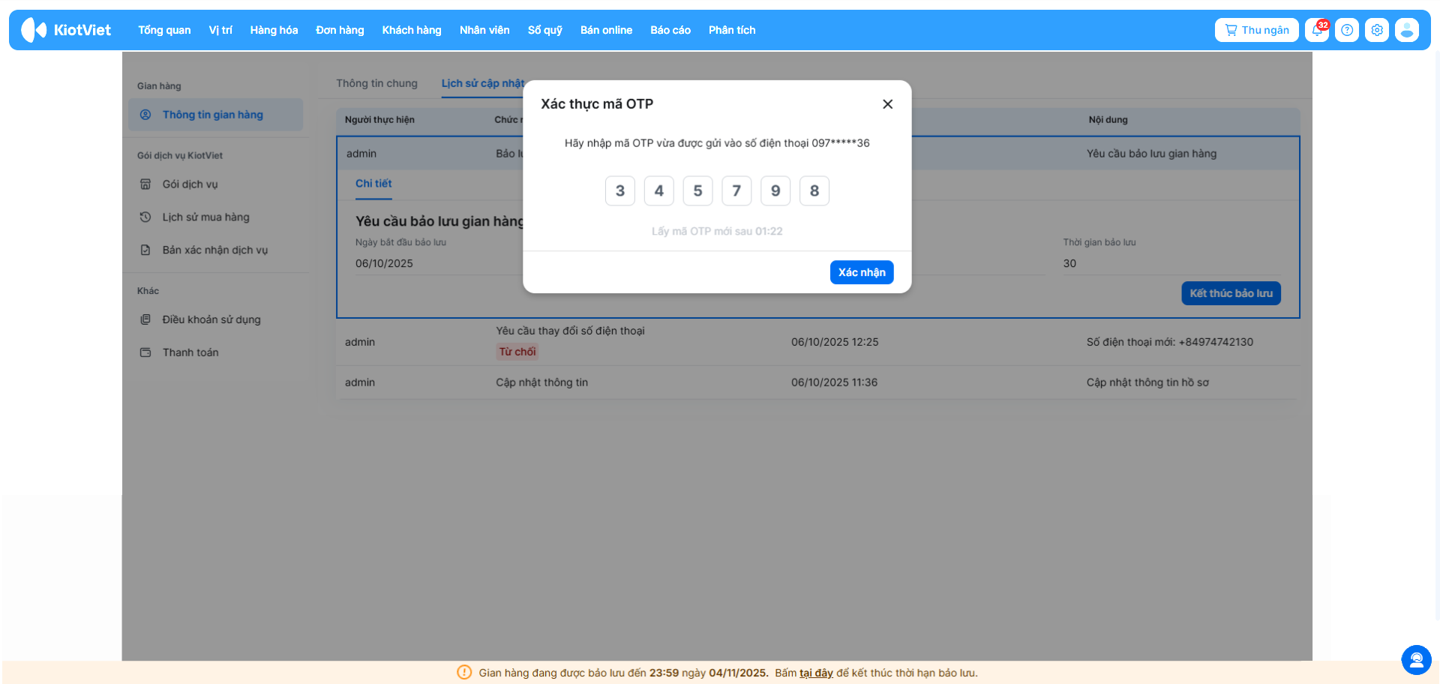Switch to the Lịch sử cập nhật tab

point(483,83)
